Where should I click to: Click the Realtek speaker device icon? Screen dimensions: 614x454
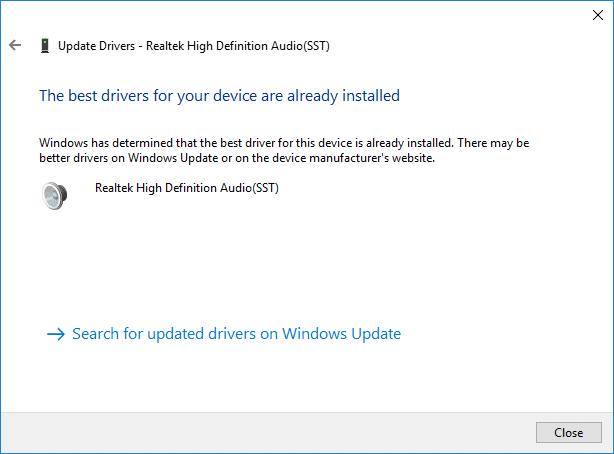coord(55,195)
